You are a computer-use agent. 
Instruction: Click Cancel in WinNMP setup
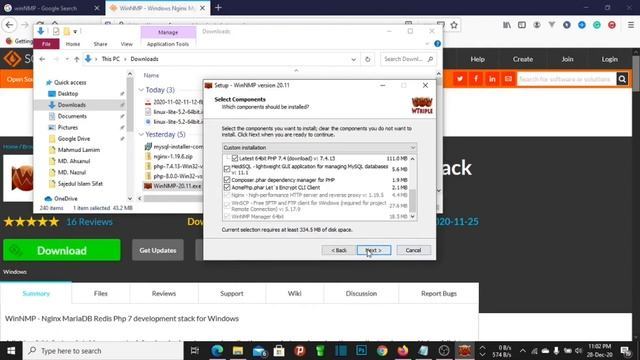click(413, 250)
